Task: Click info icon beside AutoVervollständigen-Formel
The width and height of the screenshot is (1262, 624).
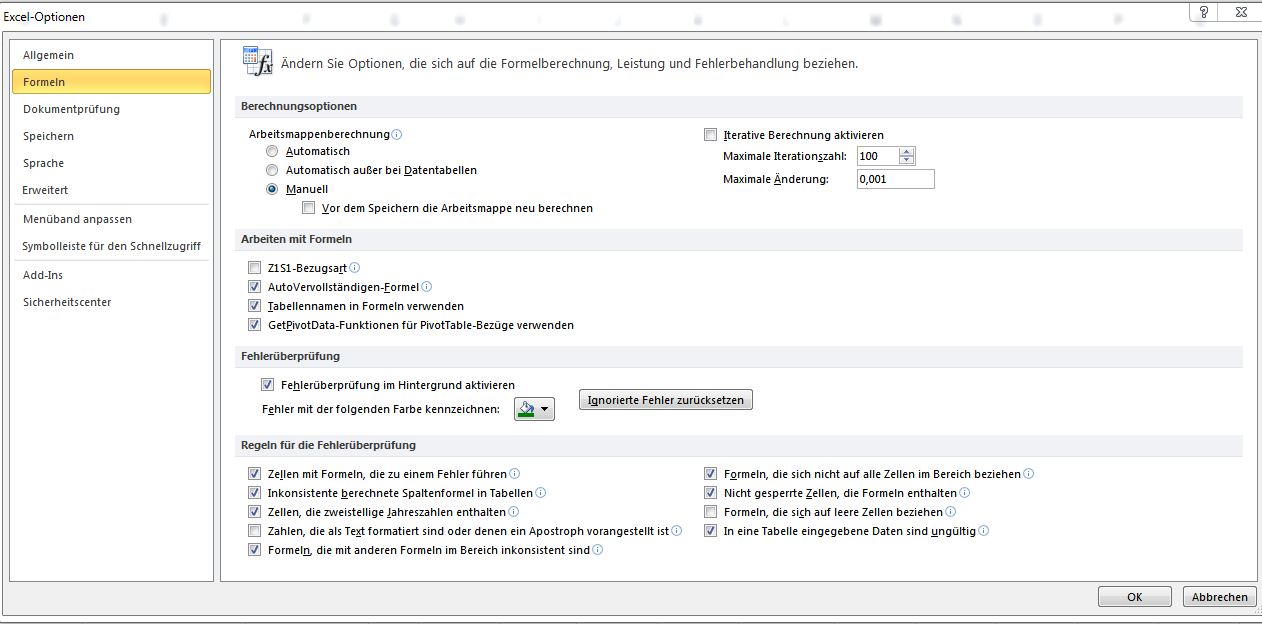Action: 427,287
